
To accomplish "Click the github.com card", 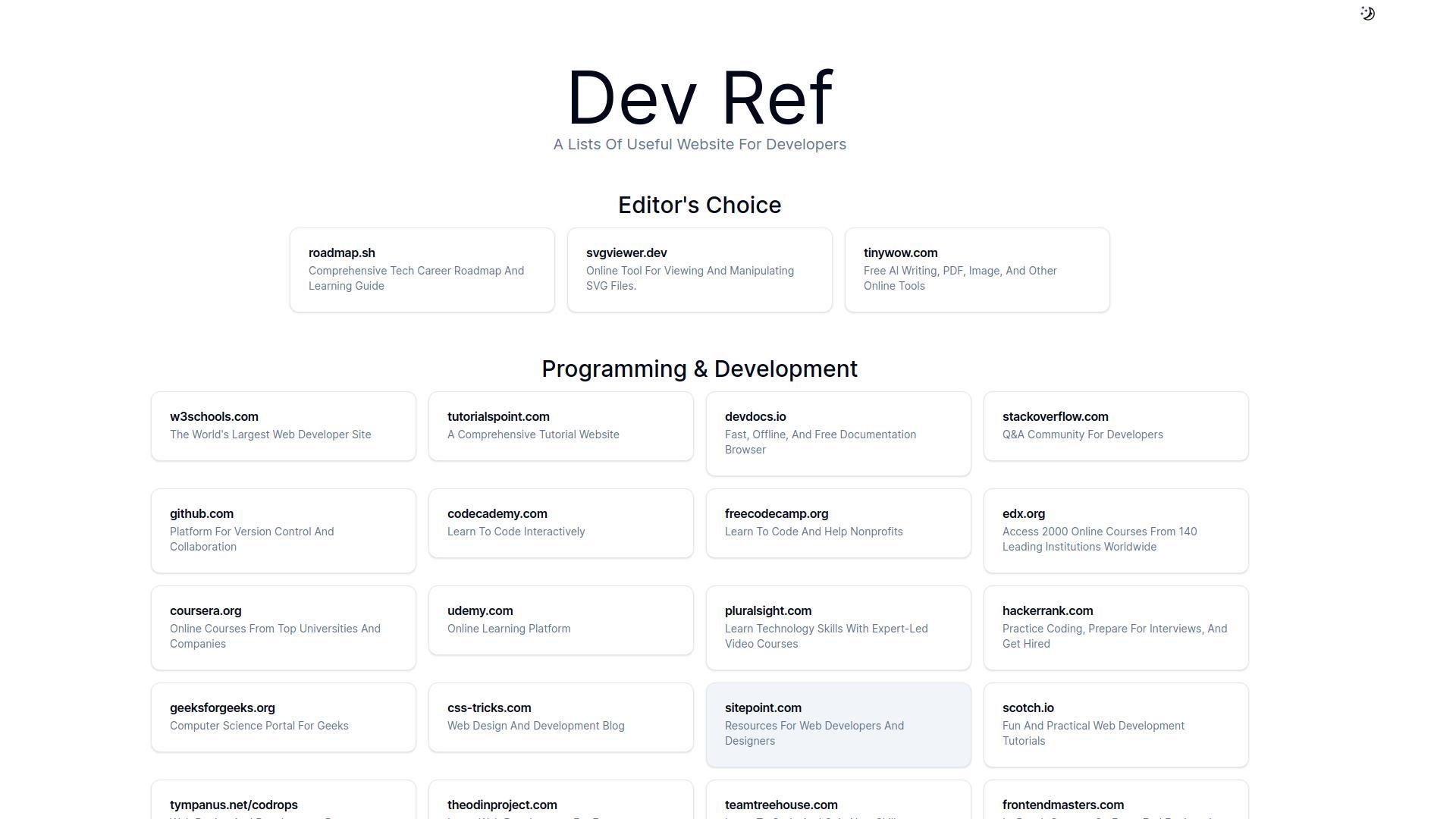I will [x=283, y=531].
